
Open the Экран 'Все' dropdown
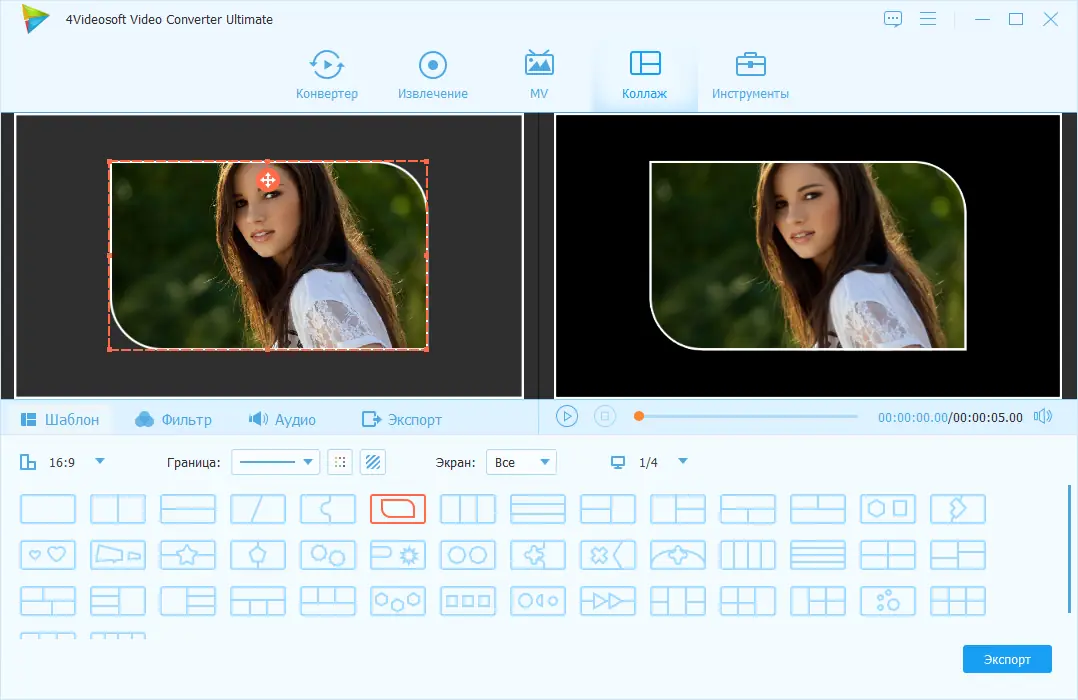pos(521,462)
